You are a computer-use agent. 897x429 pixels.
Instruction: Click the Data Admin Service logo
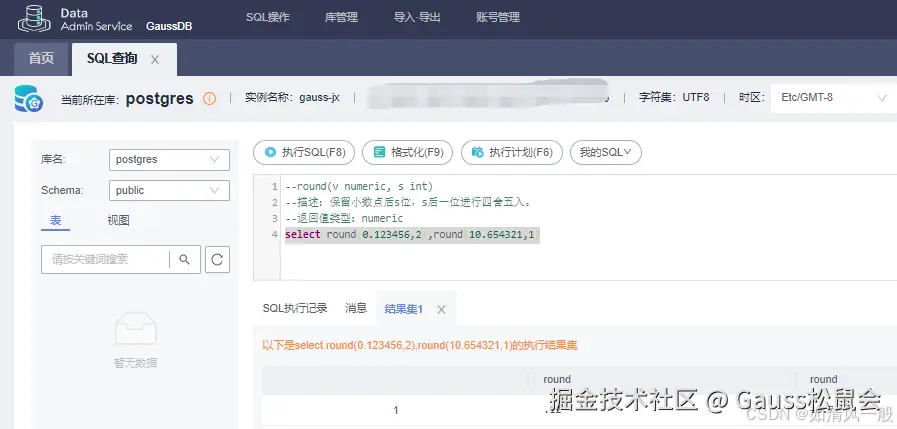[x=74, y=19]
